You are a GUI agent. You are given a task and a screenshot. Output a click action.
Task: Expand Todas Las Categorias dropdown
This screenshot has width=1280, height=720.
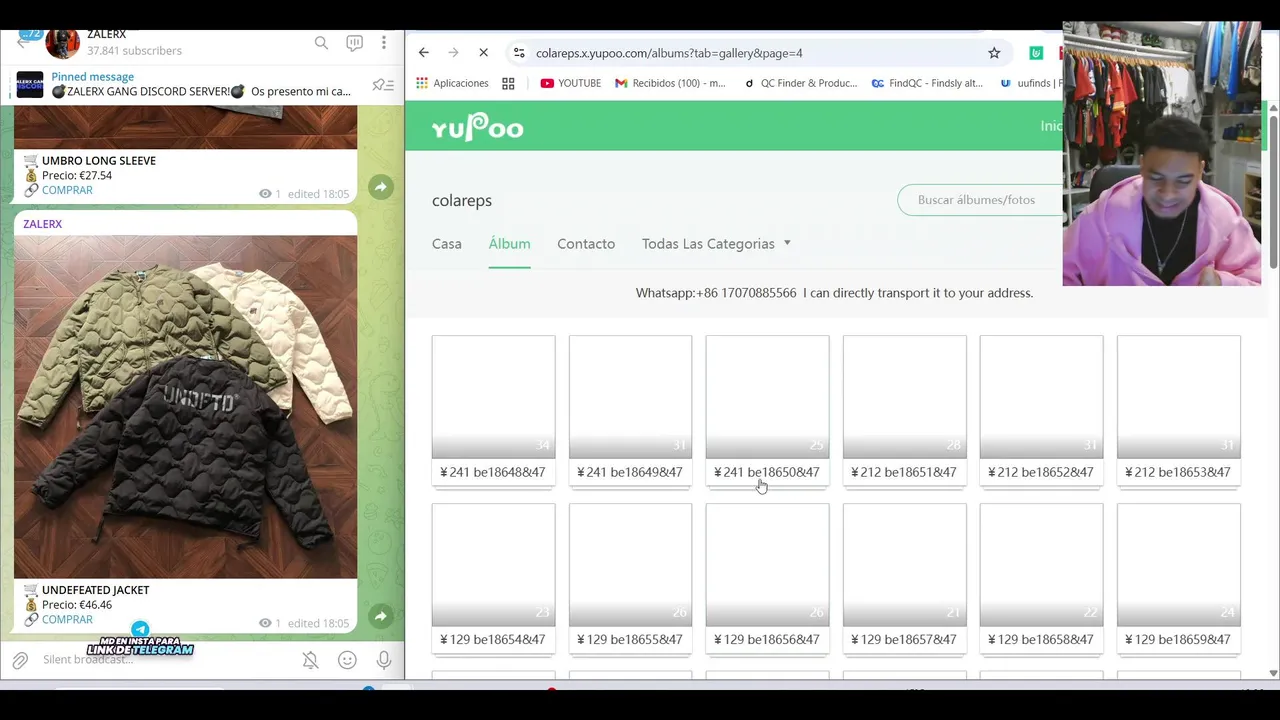click(x=716, y=244)
